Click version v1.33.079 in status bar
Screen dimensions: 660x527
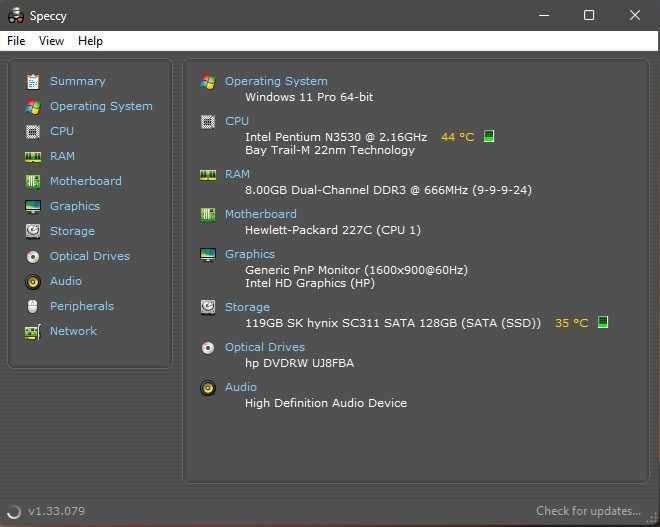pyautogui.click(x=56, y=511)
